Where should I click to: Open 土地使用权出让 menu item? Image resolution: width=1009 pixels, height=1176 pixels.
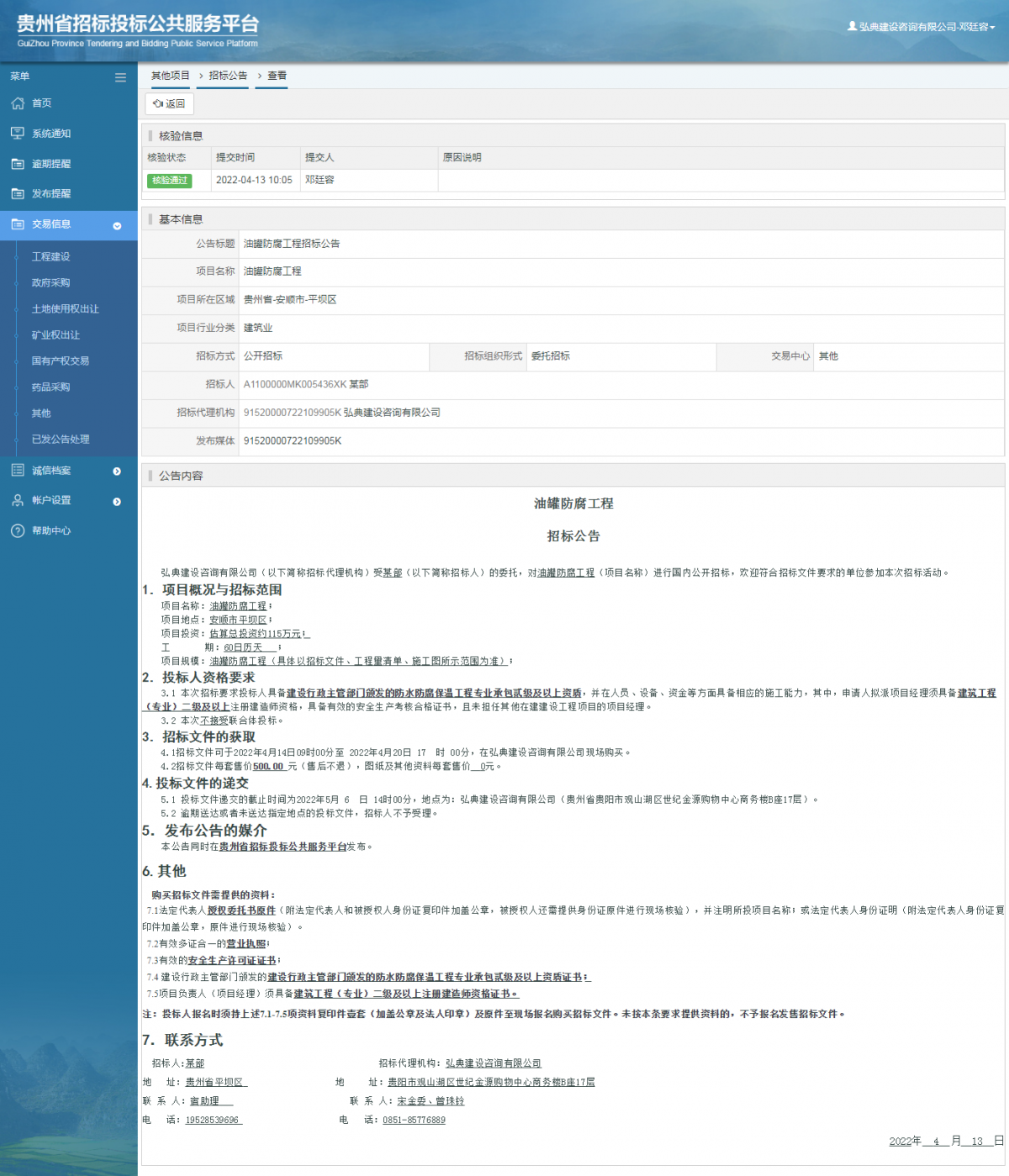65,309
